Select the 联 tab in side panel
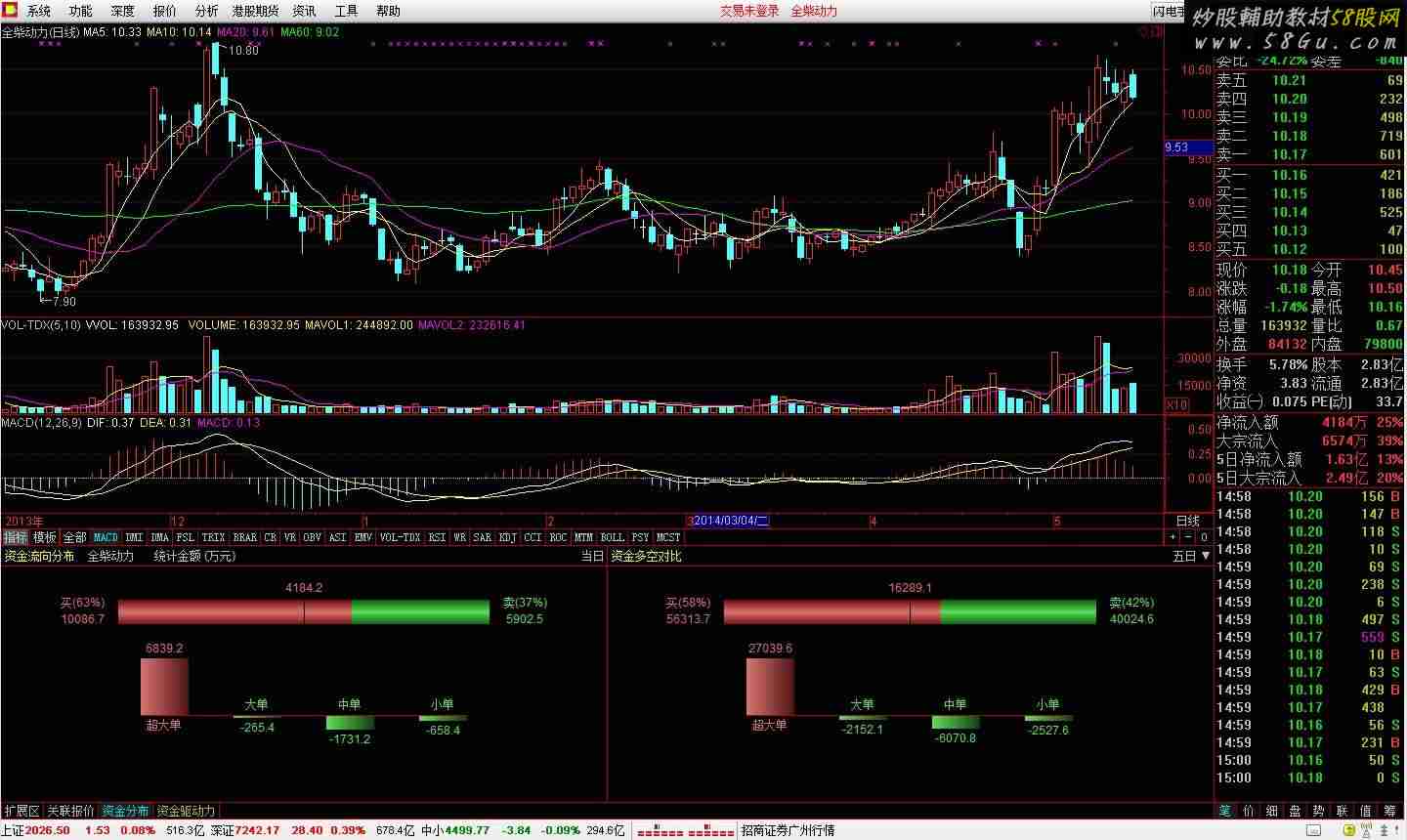This screenshot has width=1407, height=840. tap(1343, 811)
